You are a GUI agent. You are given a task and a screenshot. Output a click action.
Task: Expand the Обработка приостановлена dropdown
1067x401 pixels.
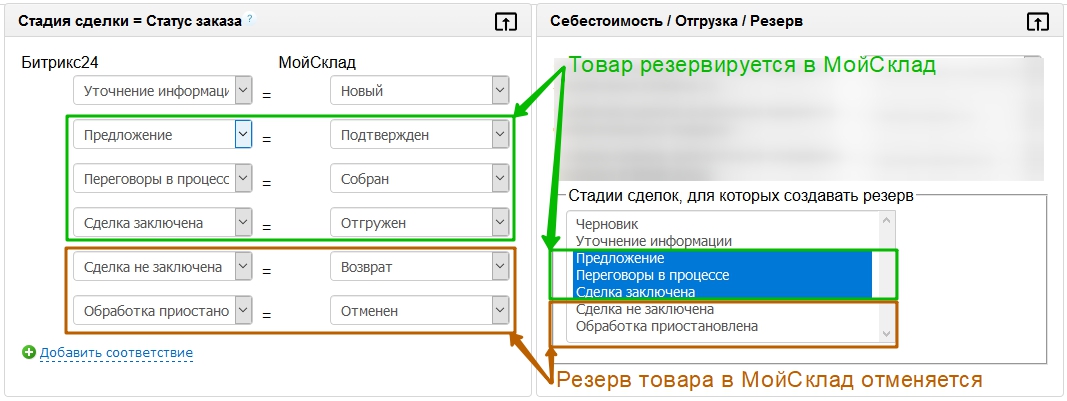tap(163, 311)
